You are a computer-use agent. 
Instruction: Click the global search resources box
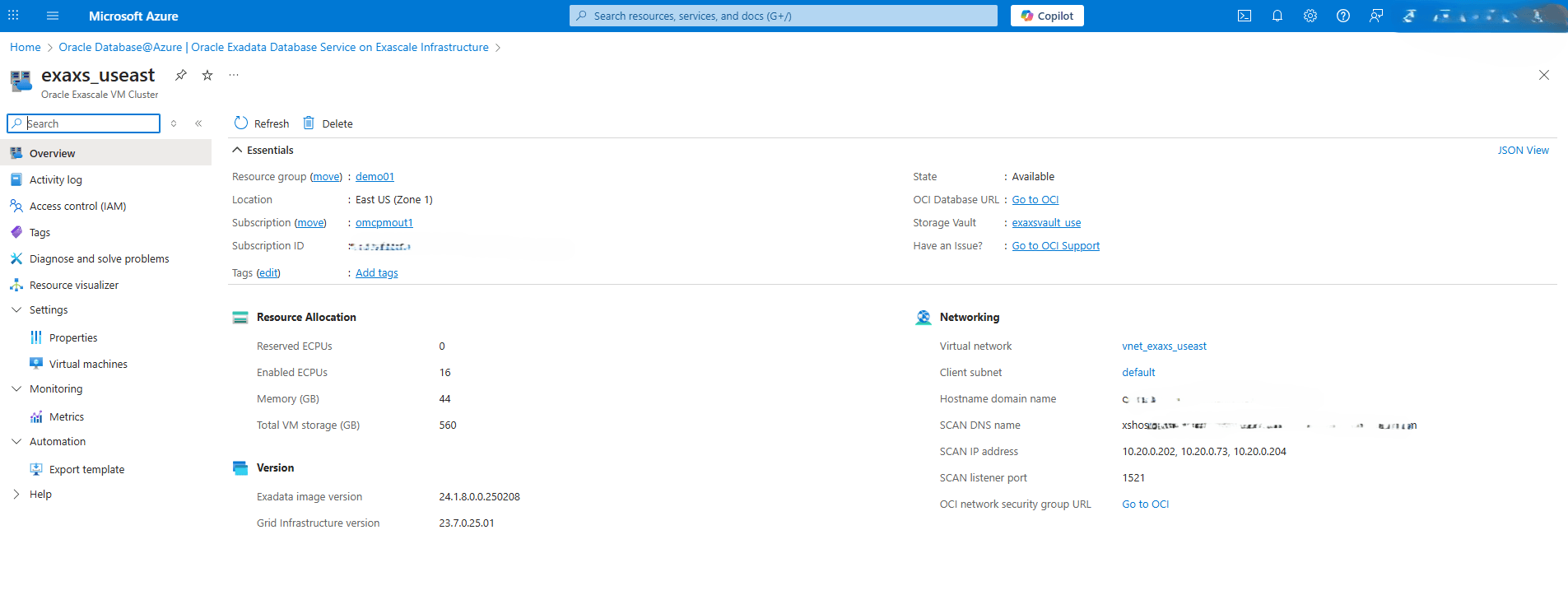tap(783, 16)
